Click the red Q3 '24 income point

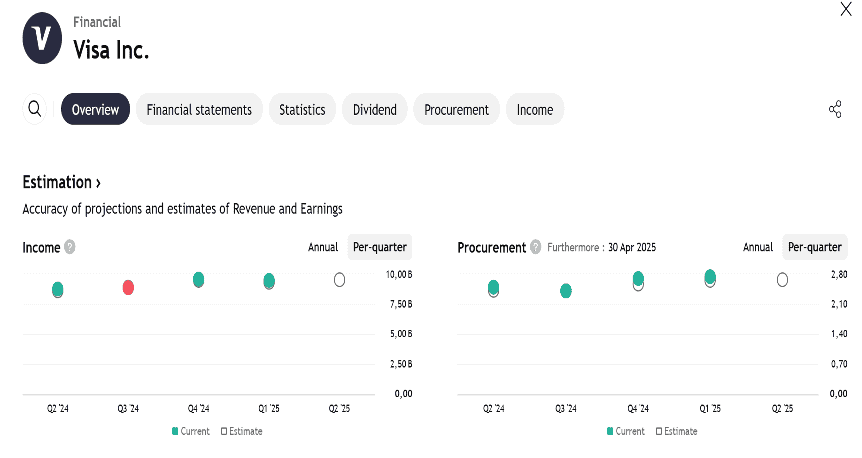(x=128, y=287)
